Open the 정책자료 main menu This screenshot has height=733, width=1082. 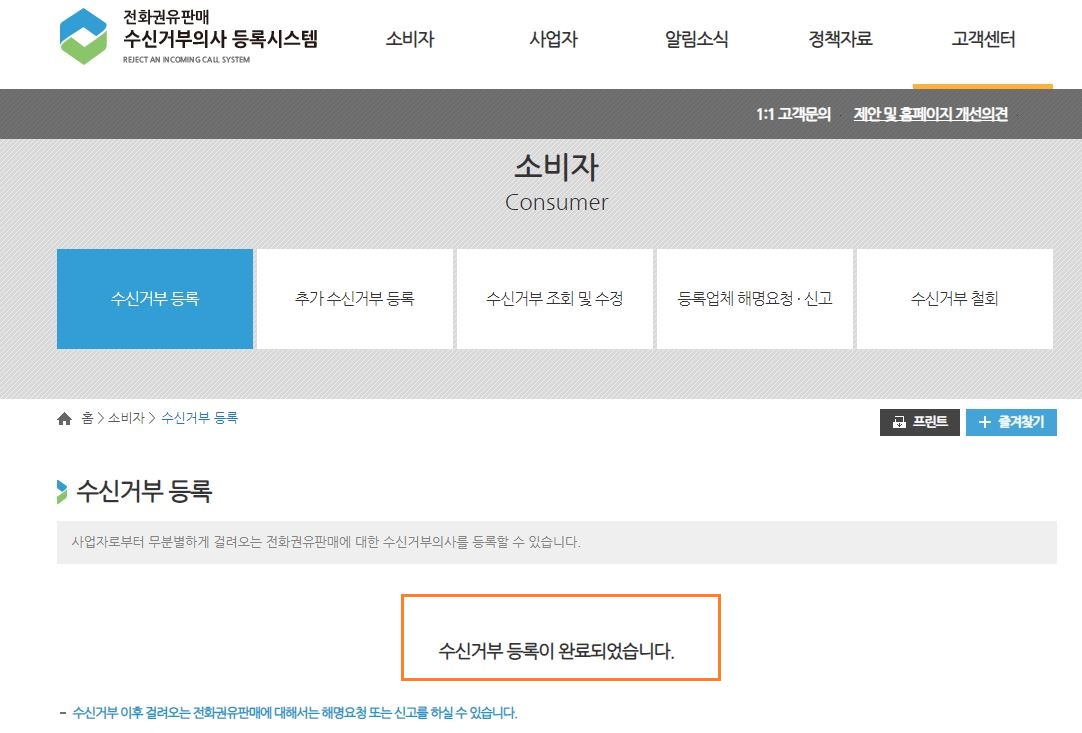coord(840,39)
